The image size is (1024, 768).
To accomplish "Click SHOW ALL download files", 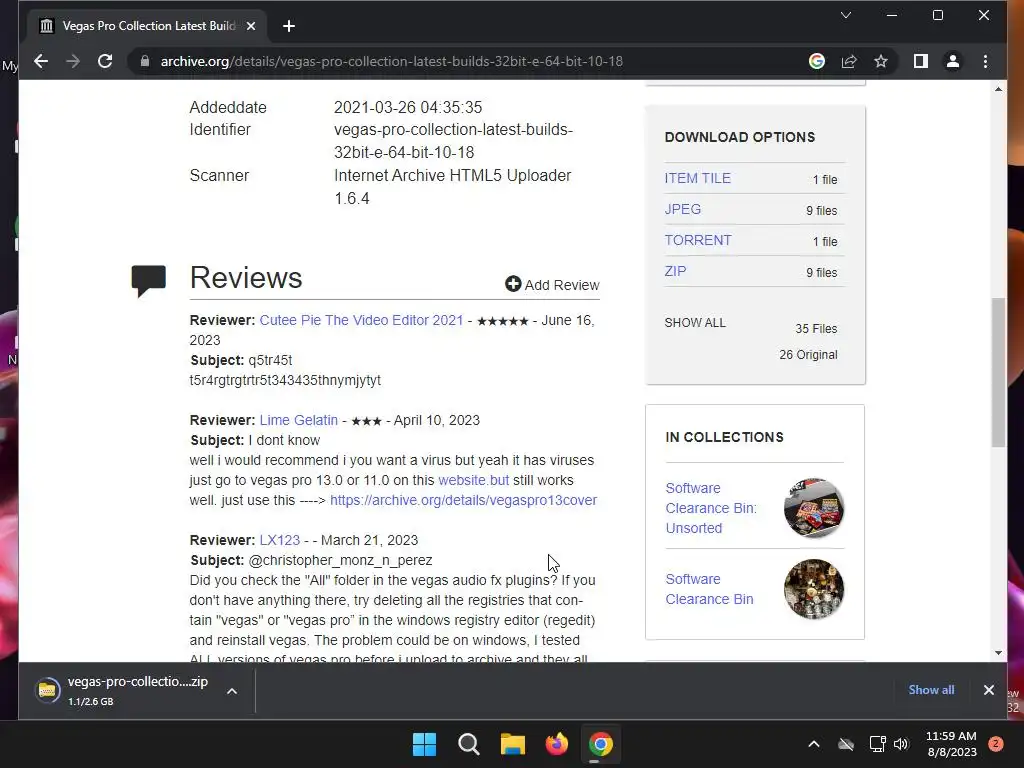I will point(695,323).
